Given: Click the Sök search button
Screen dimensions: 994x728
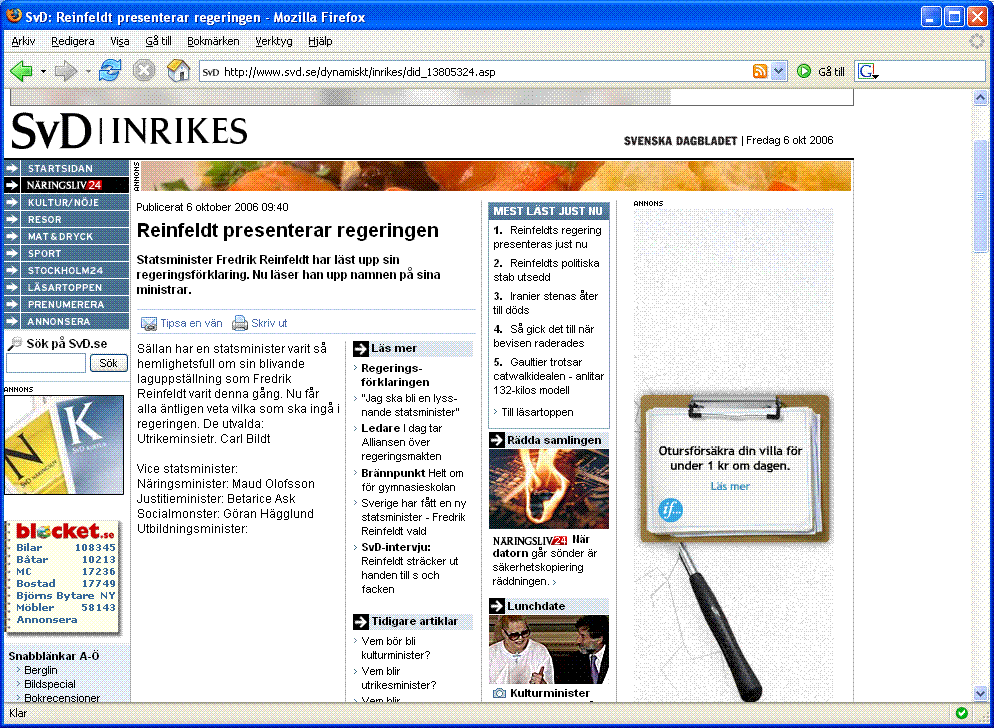Looking at the screenshot, I should pos(108,363).
